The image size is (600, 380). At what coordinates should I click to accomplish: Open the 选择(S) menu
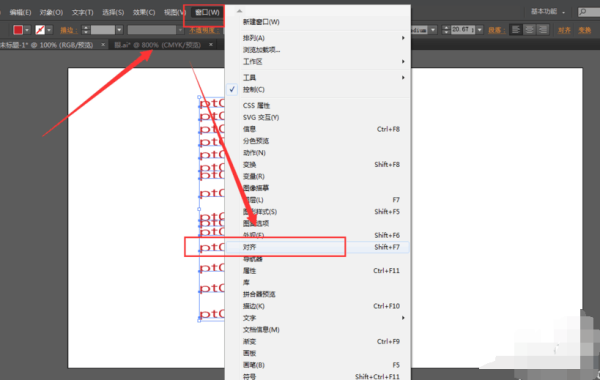113,13
